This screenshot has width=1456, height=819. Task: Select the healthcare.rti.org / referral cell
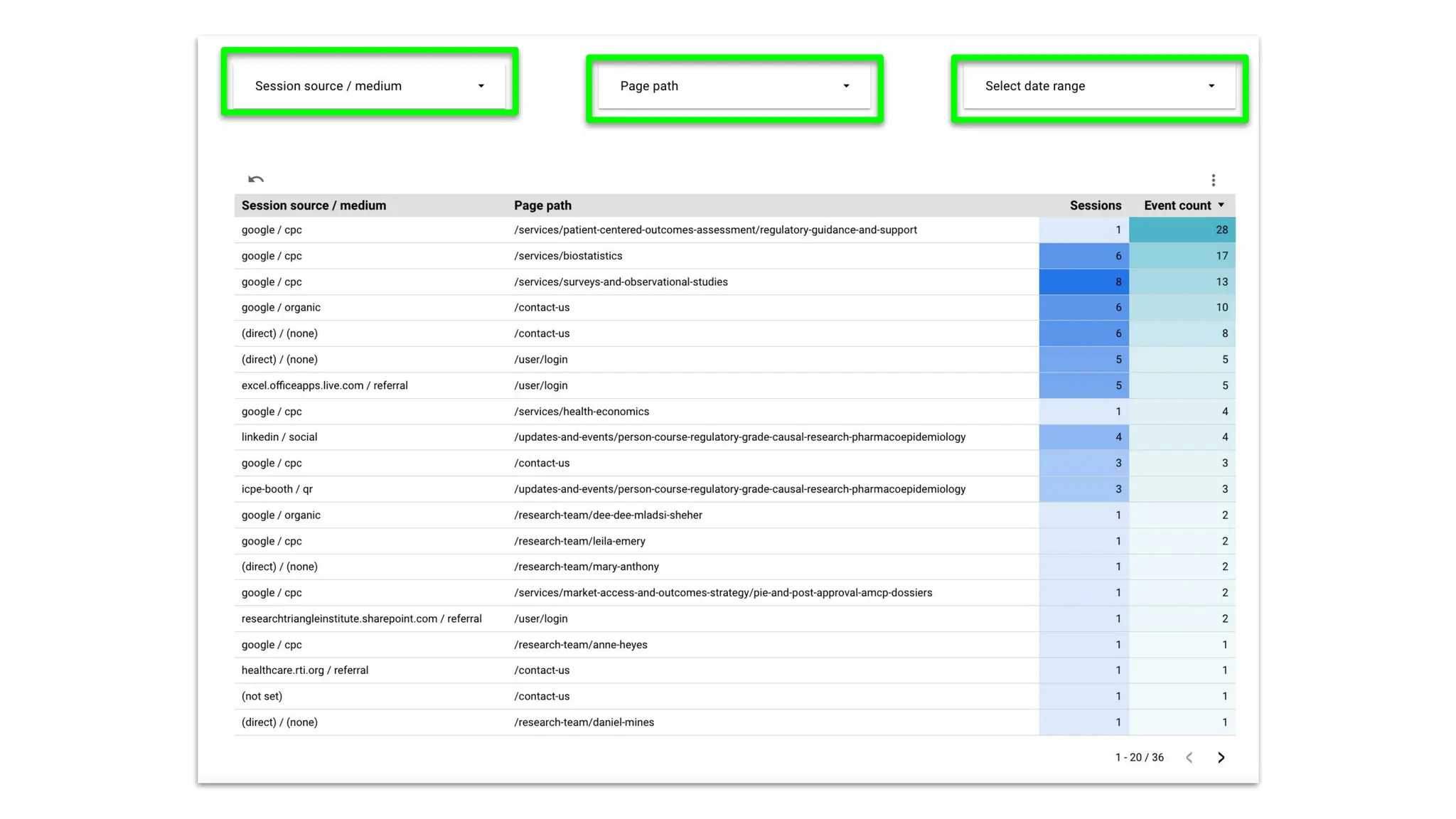304,670
